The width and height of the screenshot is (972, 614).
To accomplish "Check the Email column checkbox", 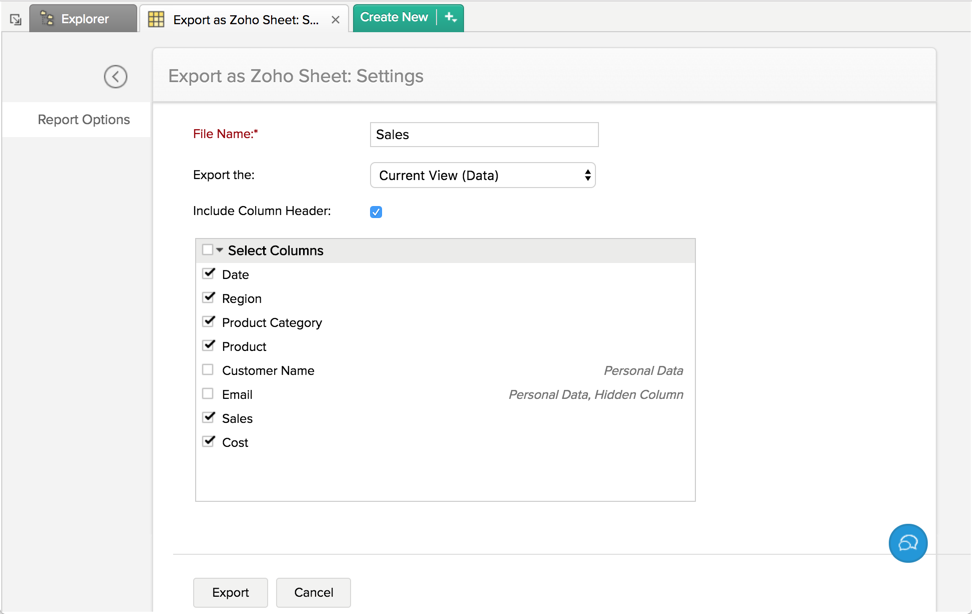I will pos(208,394).
